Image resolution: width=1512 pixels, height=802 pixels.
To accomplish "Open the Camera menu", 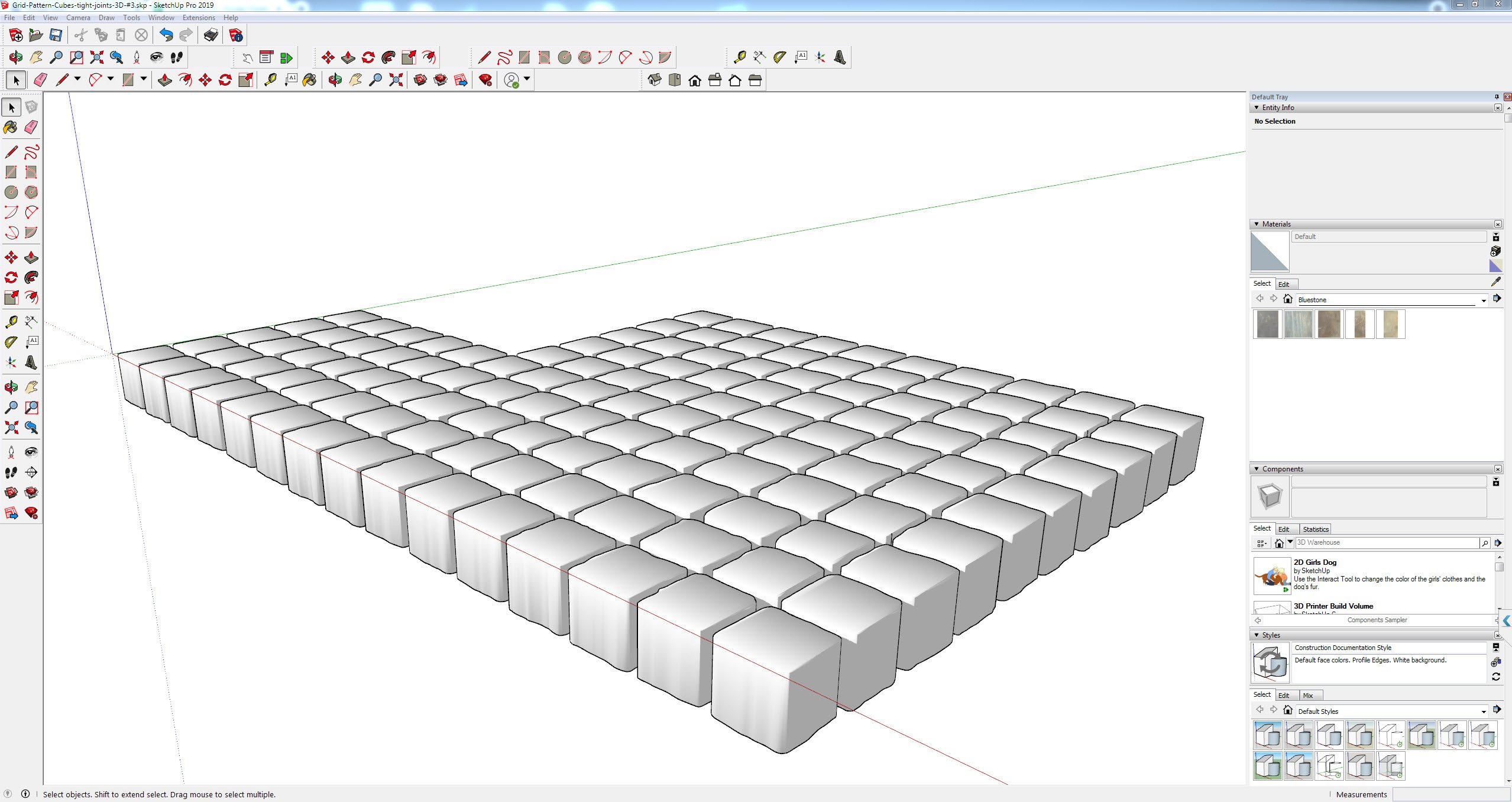I will point(78,17).
